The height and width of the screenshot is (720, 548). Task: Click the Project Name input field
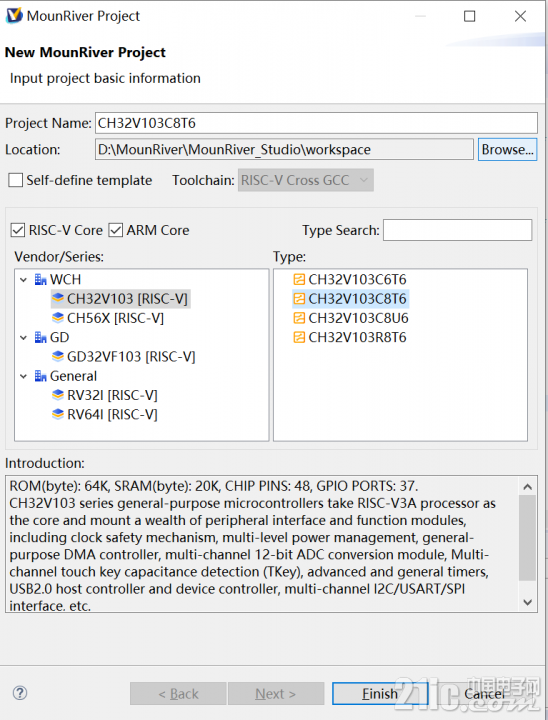(316, 123)
